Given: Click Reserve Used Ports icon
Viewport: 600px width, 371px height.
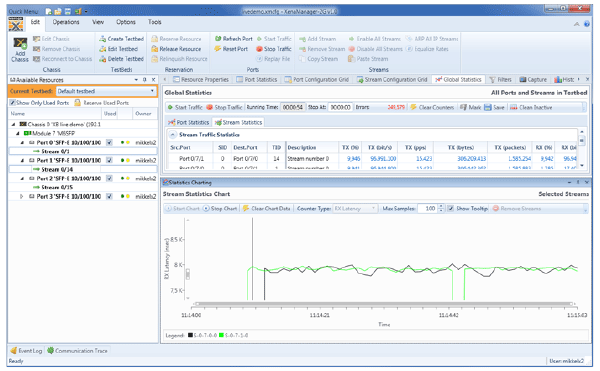Looking at the screenshot, I should tap(78, 103).
